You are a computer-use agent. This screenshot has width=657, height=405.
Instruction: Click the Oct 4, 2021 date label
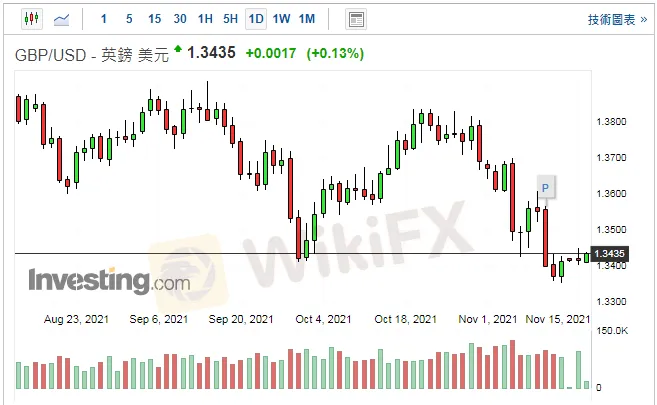324,319
